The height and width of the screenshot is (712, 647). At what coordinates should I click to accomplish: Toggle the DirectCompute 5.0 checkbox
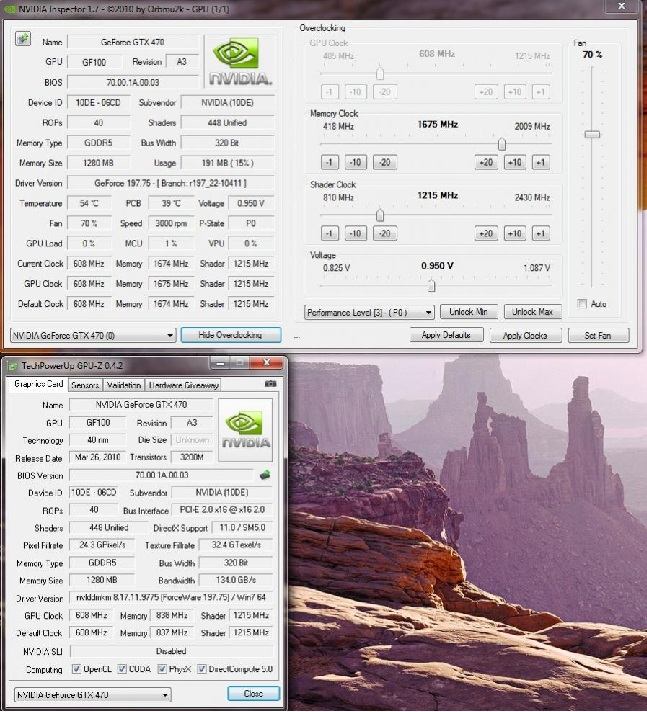[x=202, y=669]
